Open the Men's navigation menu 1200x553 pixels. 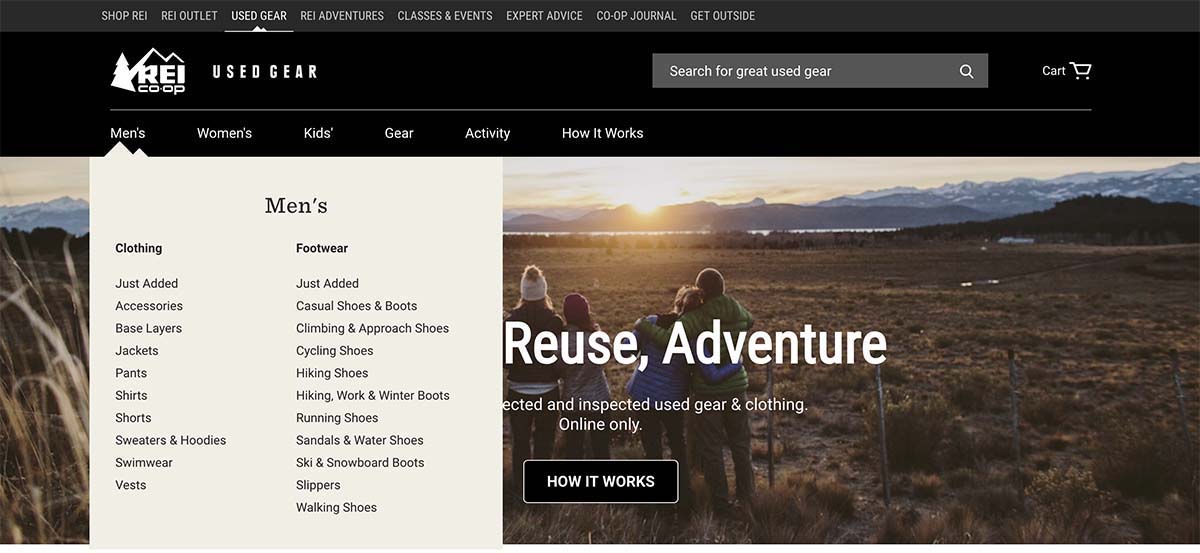point(128,133)
